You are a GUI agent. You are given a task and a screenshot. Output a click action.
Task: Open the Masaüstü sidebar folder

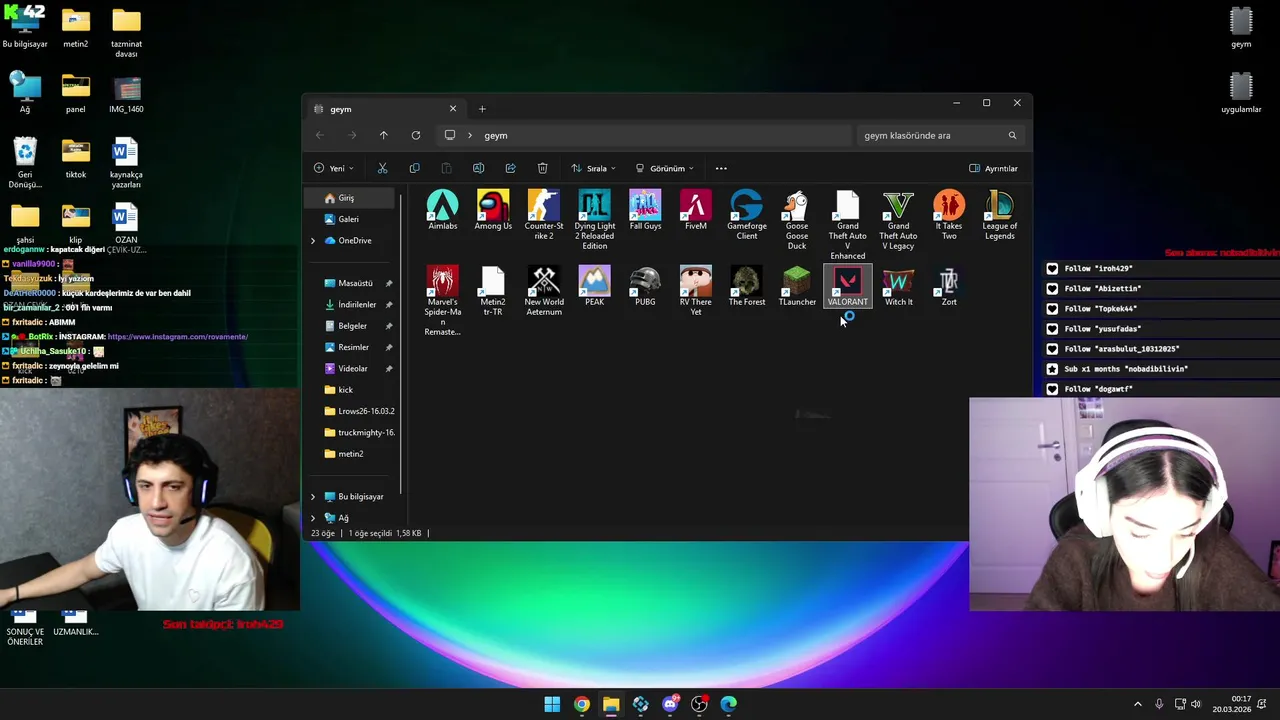(355, 283)
